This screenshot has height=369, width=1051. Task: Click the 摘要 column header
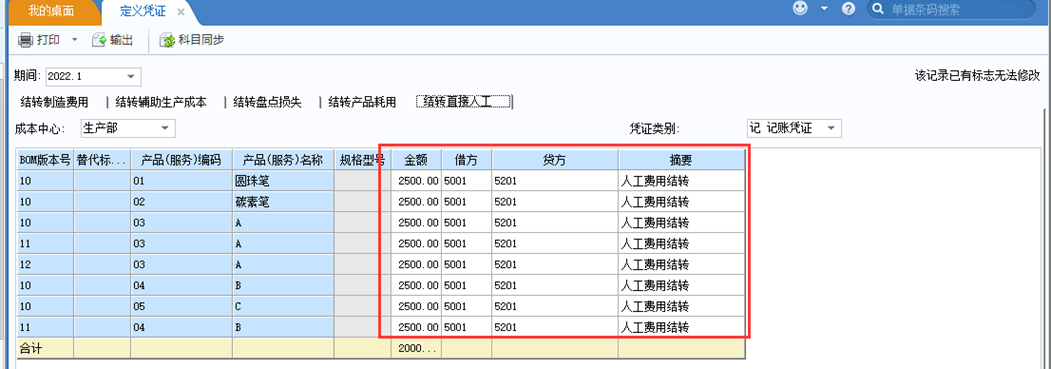pyautogui.click(x=682, y=159)
